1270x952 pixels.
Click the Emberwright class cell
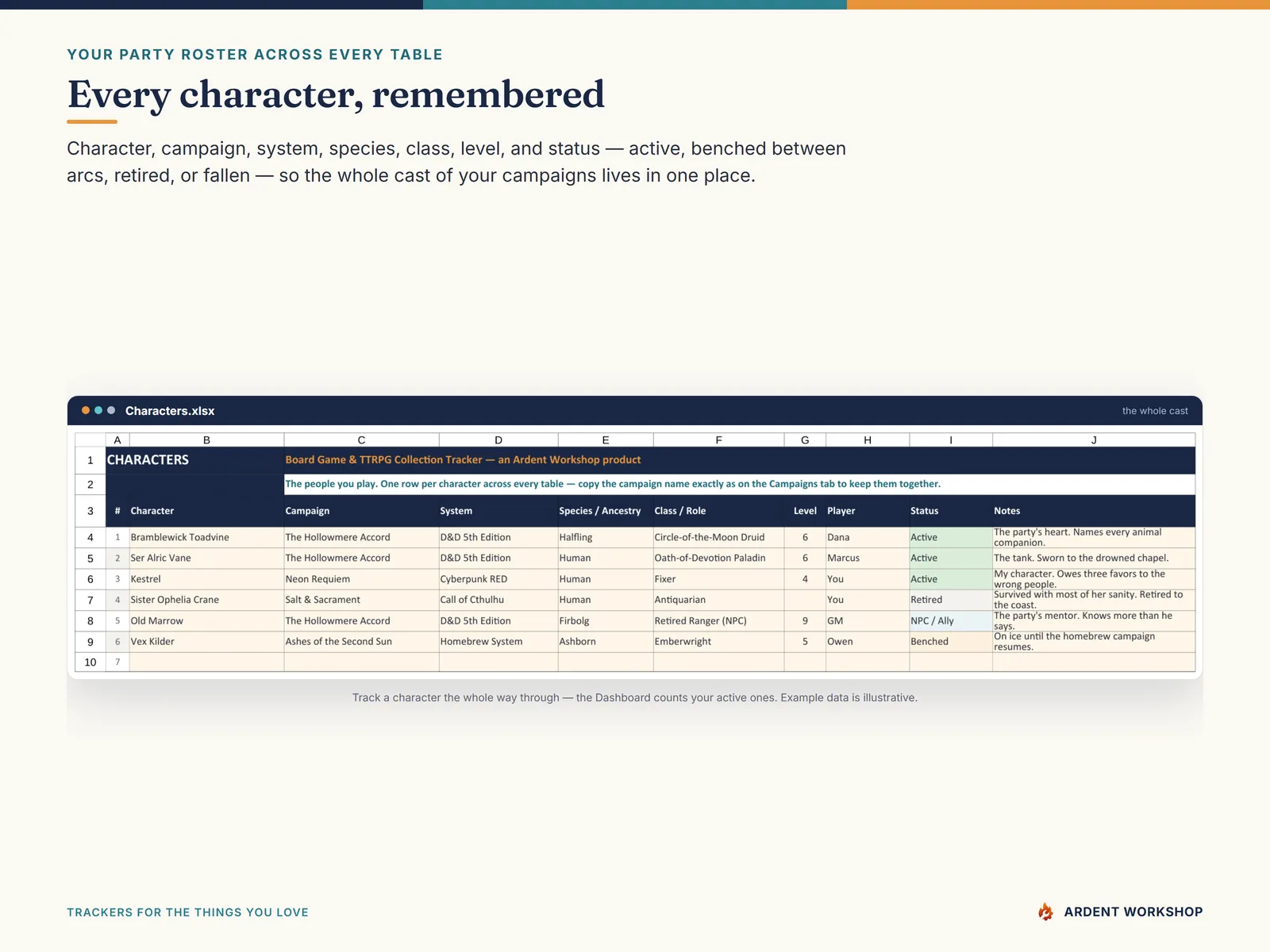(x=718, y=641)
